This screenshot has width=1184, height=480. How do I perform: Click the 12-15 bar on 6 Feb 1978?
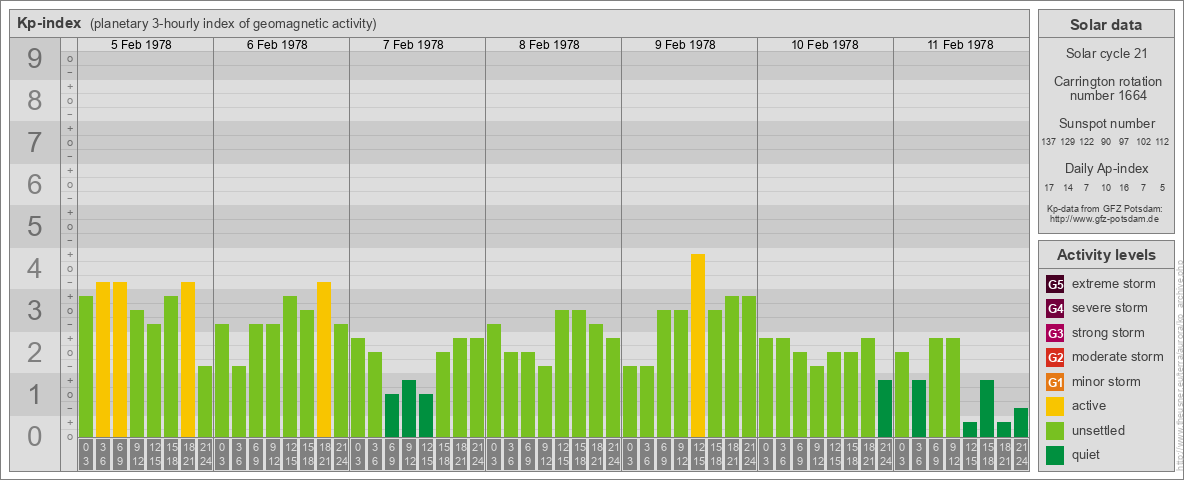tap(290, 367)
